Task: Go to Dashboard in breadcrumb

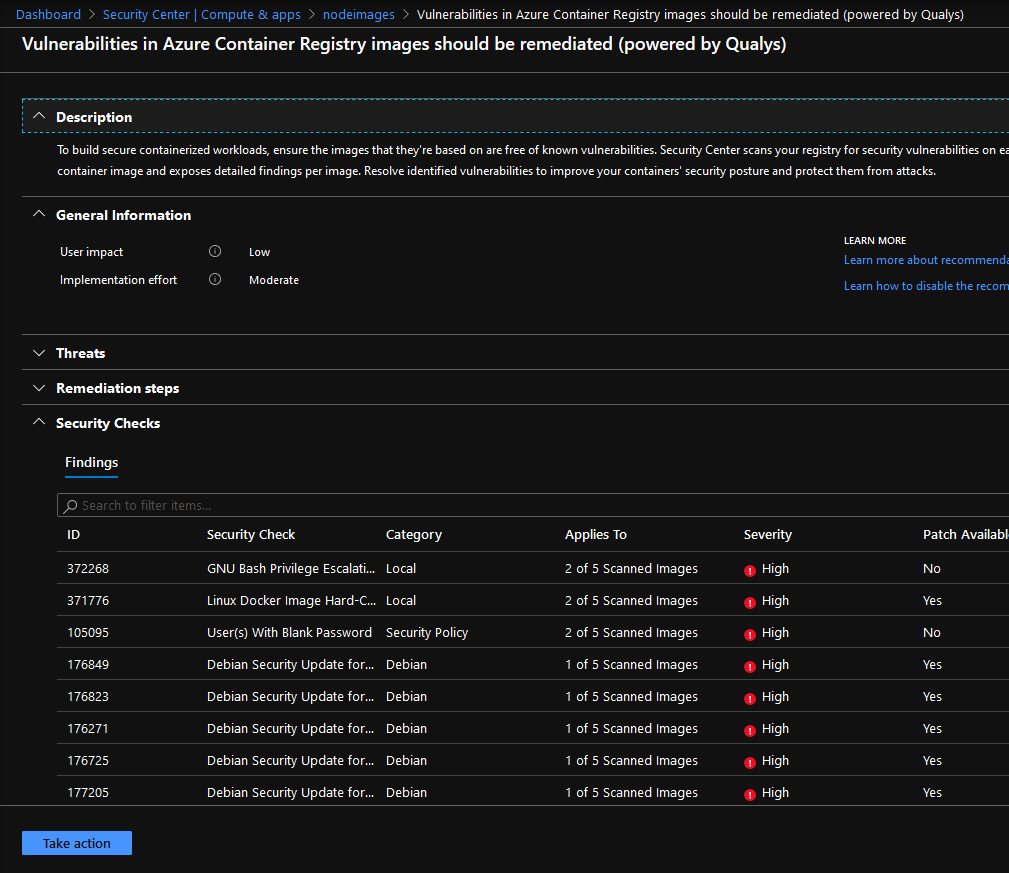Action: (x=48, y=15)
